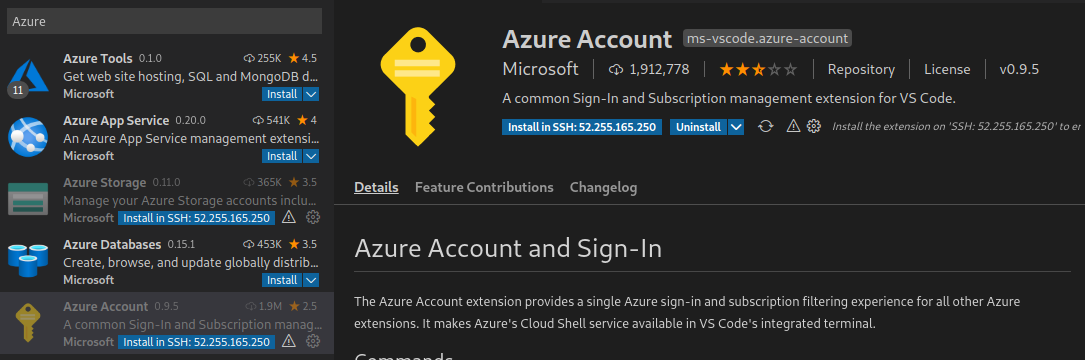Open the gear icon in the Azure Account header
1085x360 pixels.
click(x=814, y=127)
